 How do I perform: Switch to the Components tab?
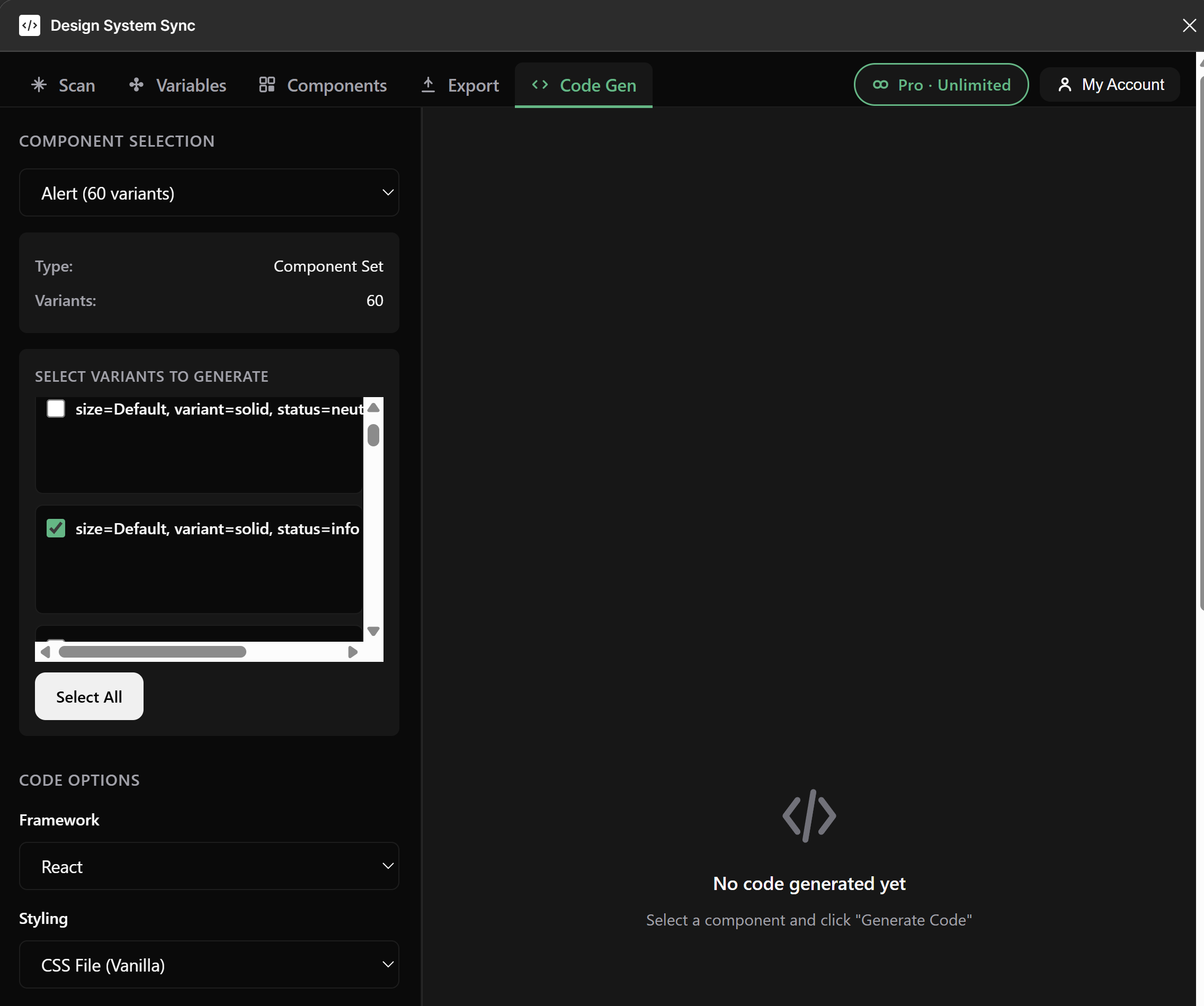point(323,85)
